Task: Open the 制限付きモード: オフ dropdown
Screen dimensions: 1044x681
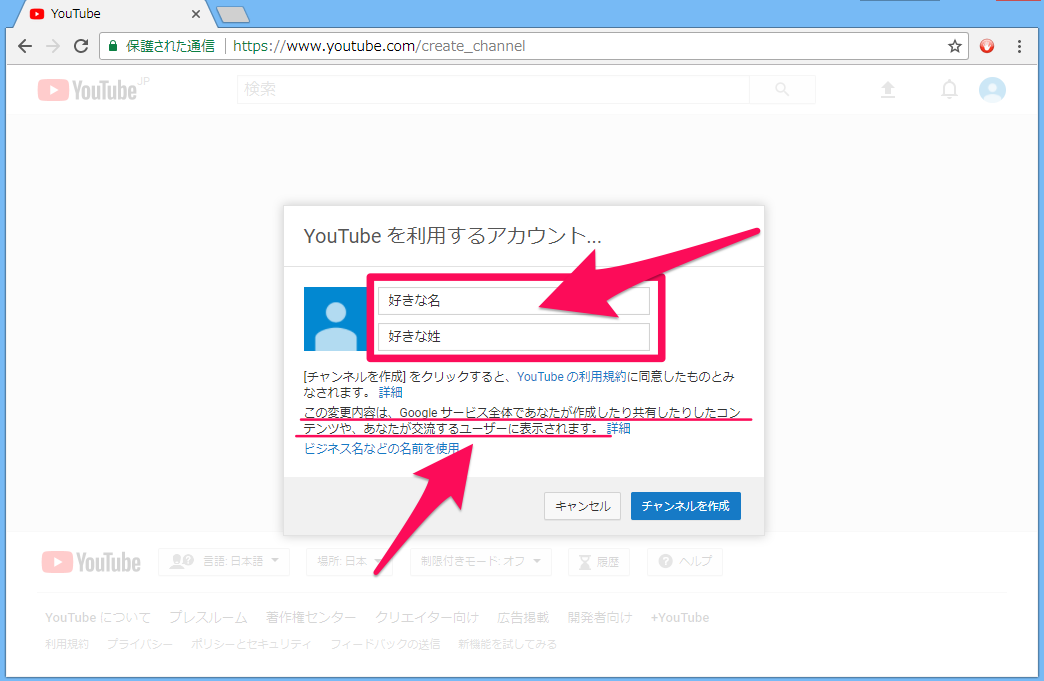Action: coord(481,562)
